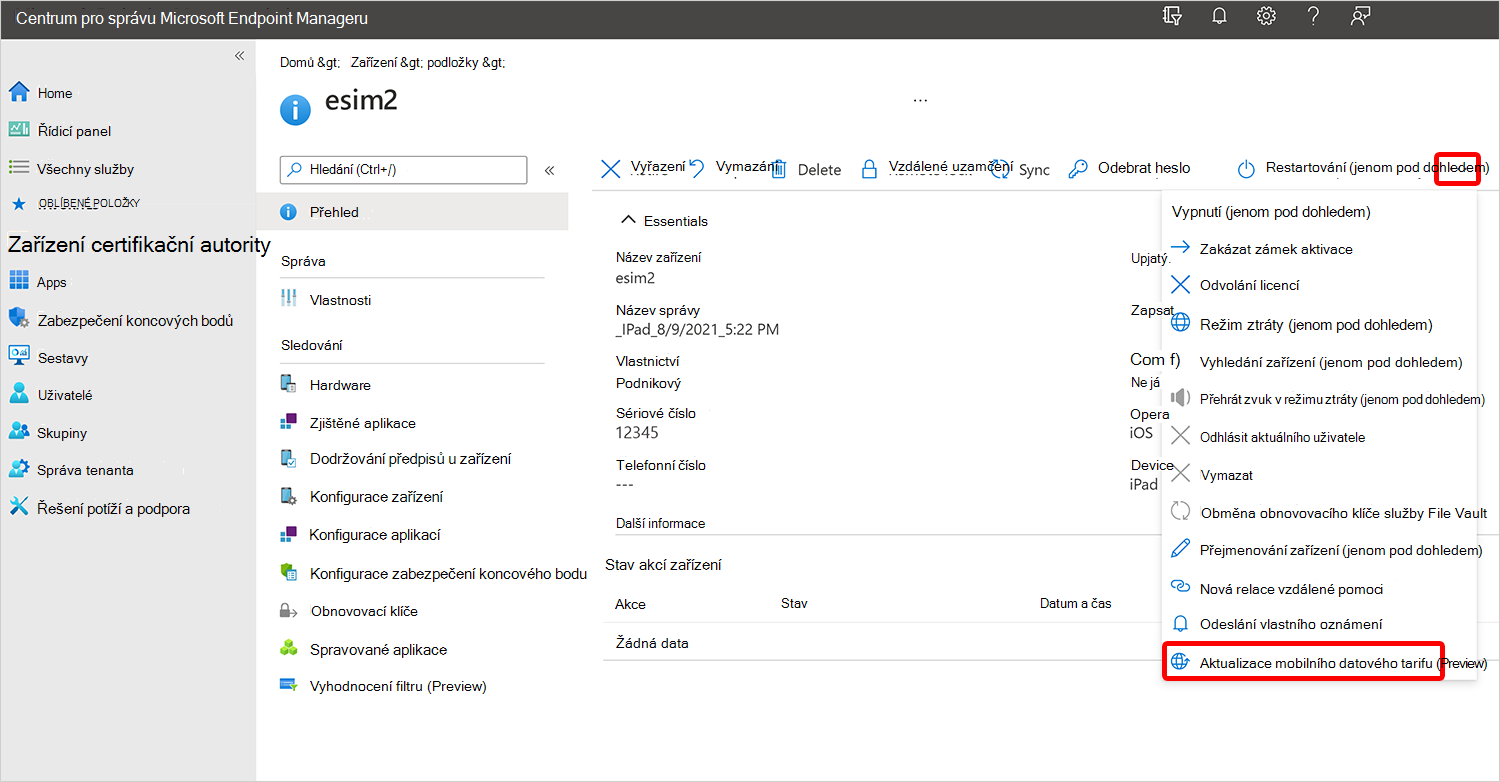The height and width of the screenshot is (782, 1500).
Task: Click the Zařízení breadcrumb link
Action: click(x=374, y=62)
